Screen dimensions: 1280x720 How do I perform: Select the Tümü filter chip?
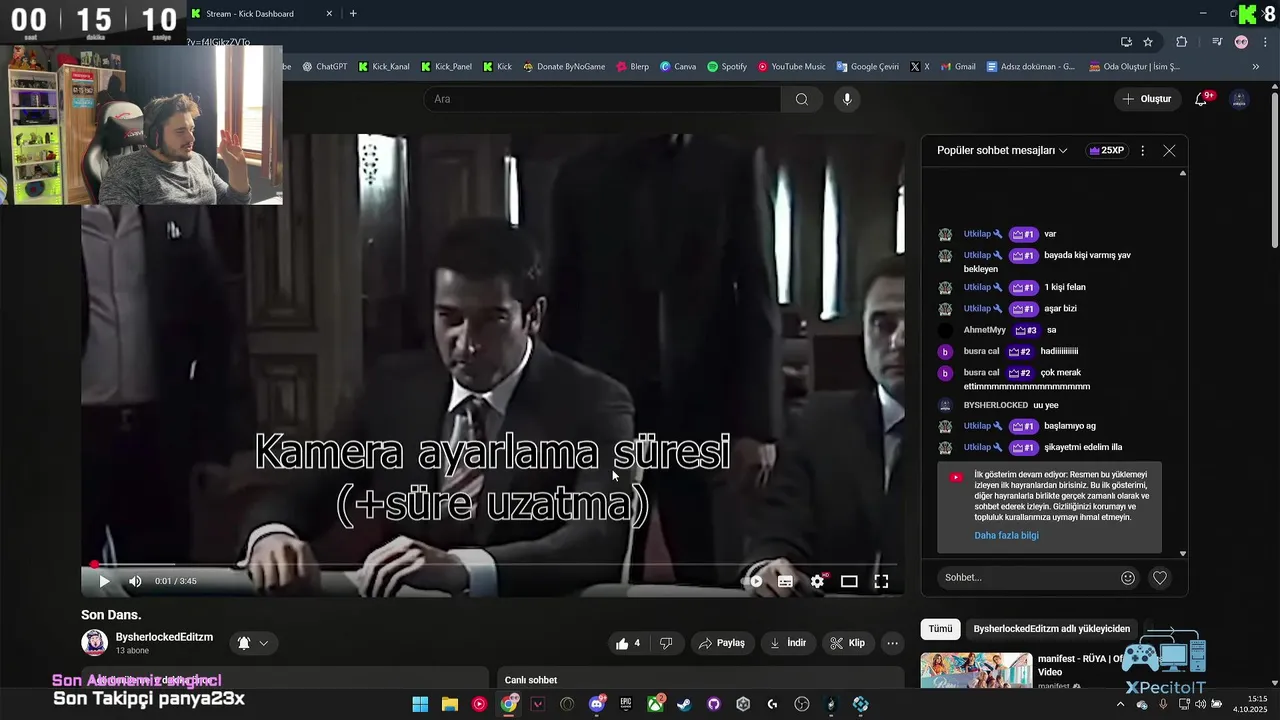coord(940,629)
